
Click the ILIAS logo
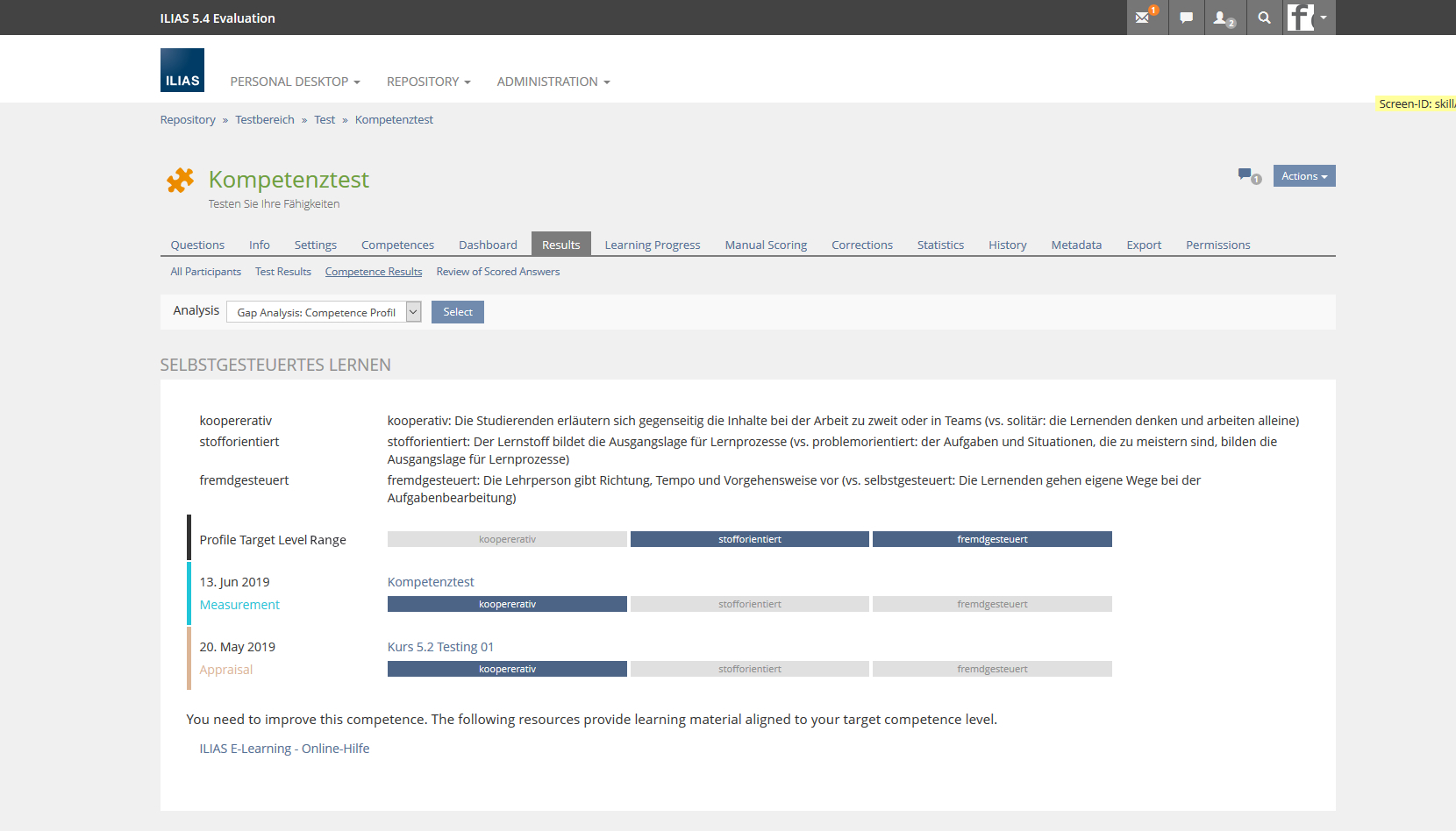click(182, 70)
